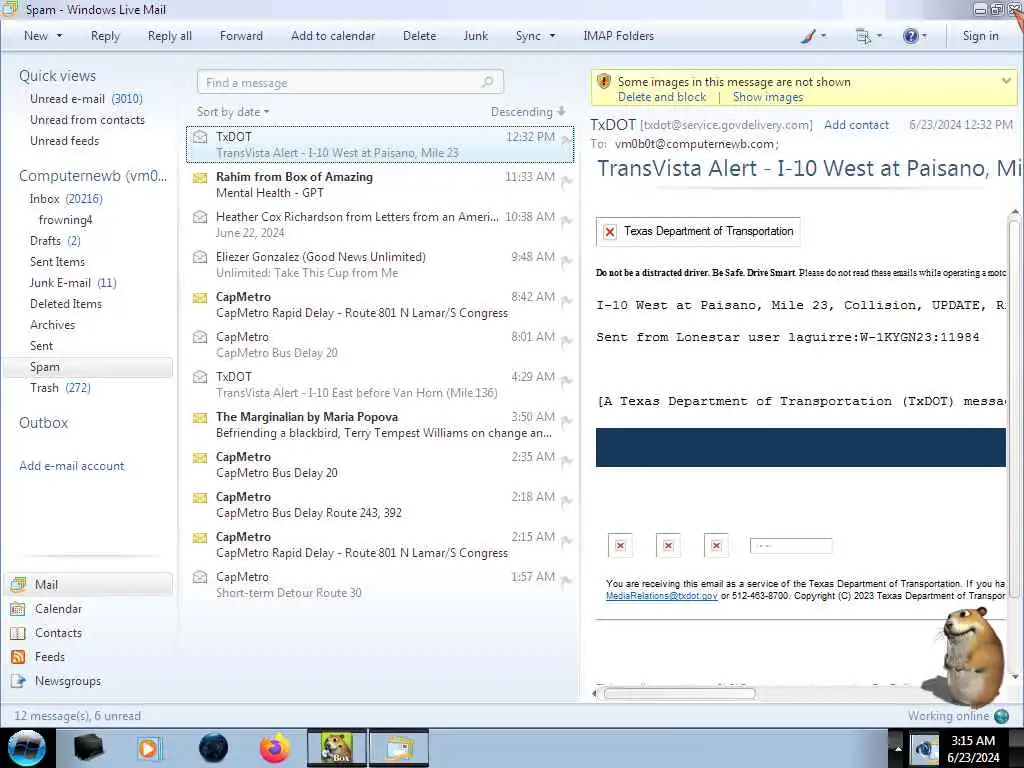The width and height of the screenshot is (1024, 768).
Task: Click the third broken image in the TxDOT footer
Action: [x=716, y=545]
